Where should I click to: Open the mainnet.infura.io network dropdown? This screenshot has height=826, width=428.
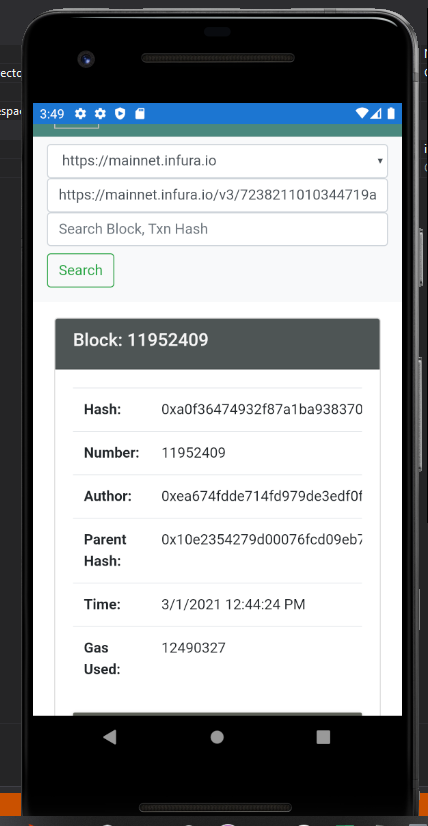tap(217, 161)
